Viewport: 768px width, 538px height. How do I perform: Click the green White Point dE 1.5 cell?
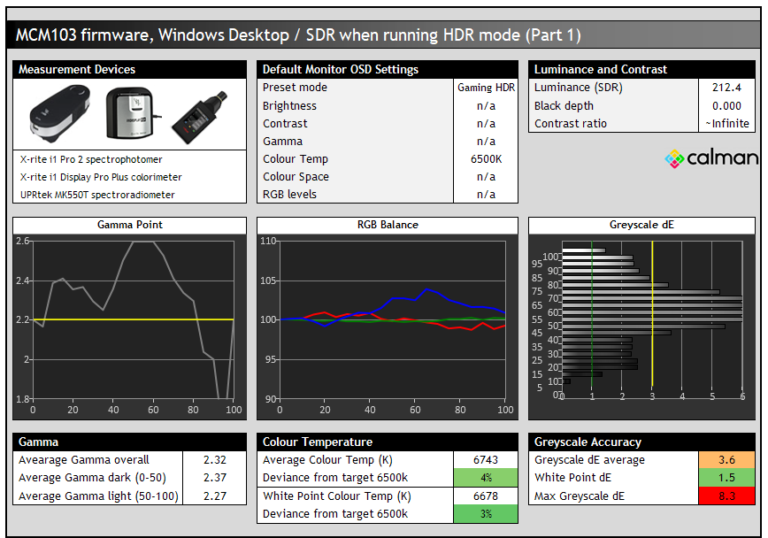coord(727,478)
